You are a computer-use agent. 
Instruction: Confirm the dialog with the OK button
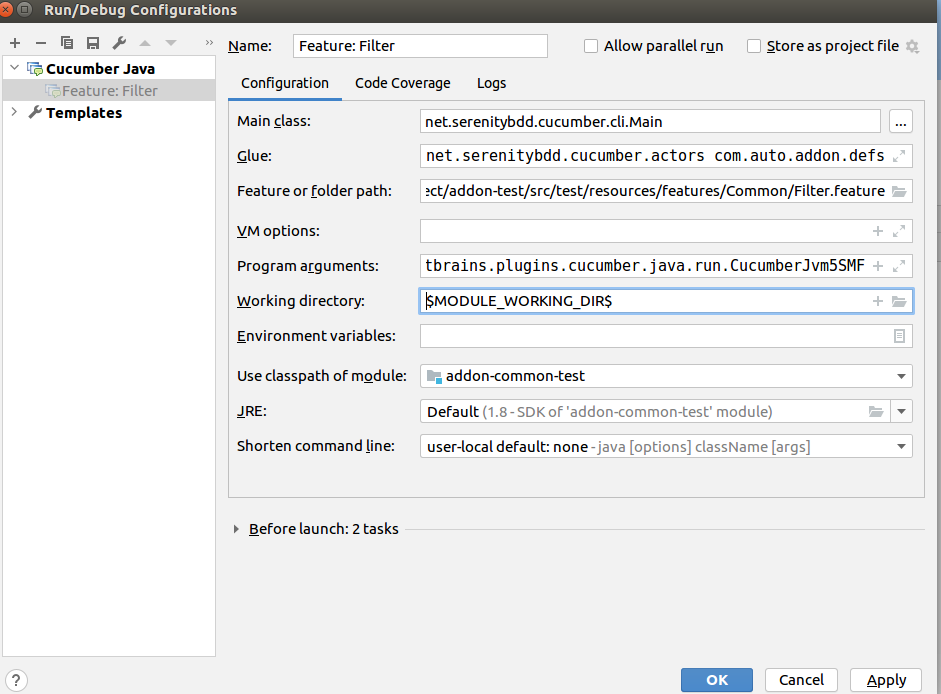pos(717,680)
